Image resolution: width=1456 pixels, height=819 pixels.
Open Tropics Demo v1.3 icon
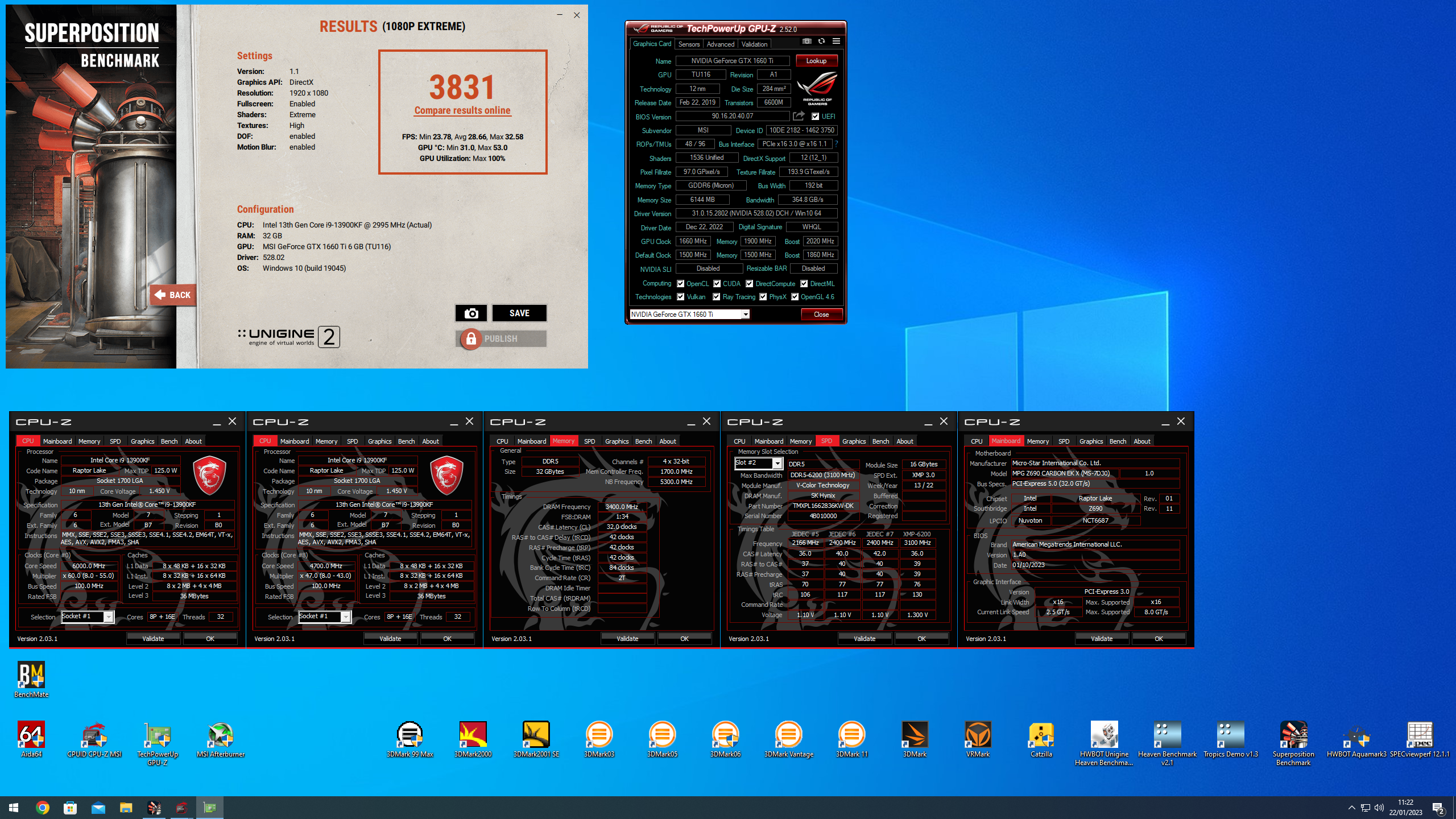point(1230,739)
